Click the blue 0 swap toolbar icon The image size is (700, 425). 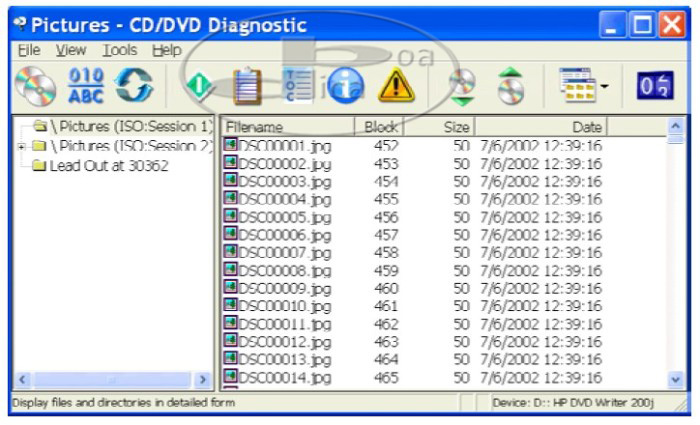click(x=652, y=87)
